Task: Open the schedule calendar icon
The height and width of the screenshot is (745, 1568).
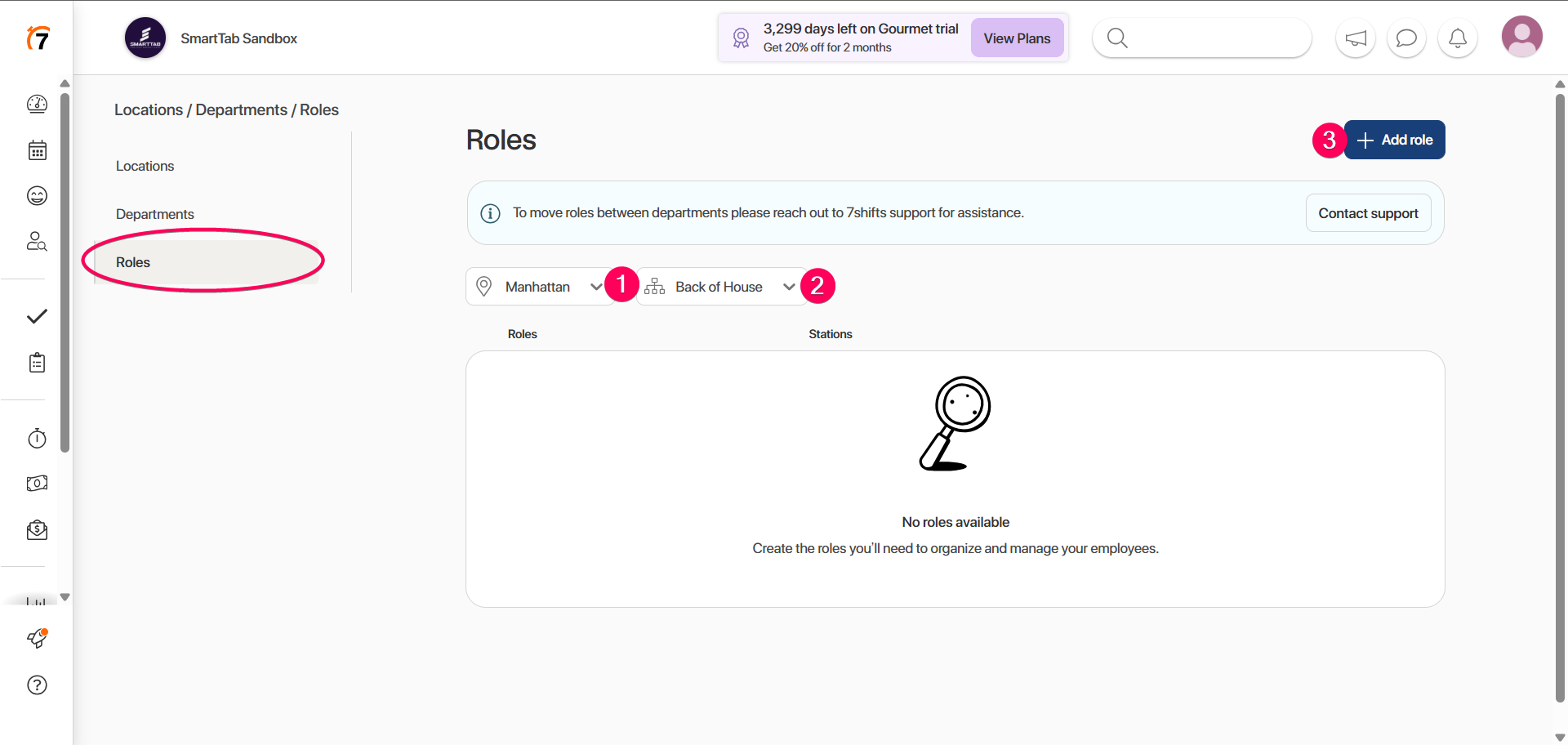Action: [37, 150]
